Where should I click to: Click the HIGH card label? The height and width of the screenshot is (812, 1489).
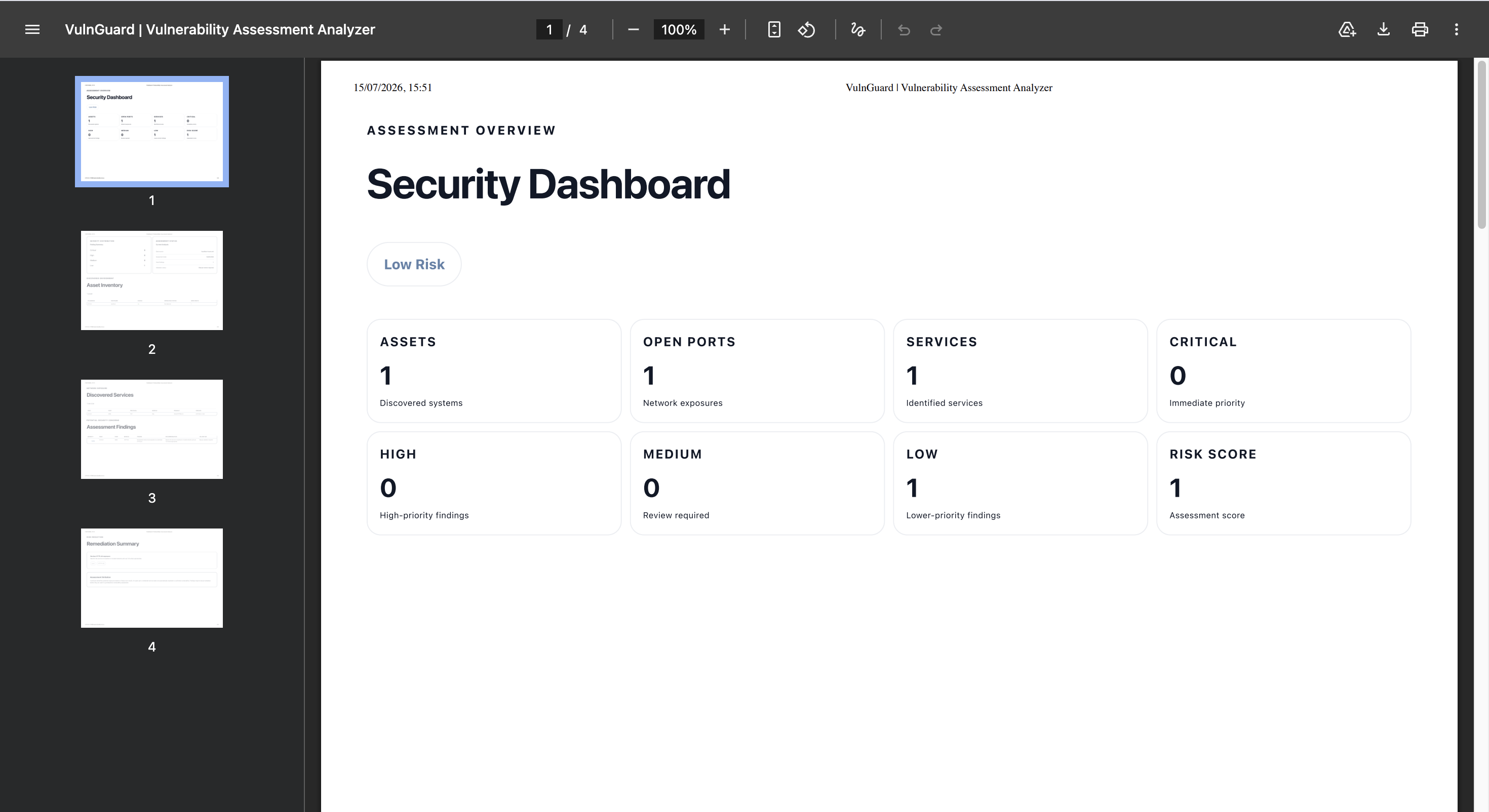point(398,454)
